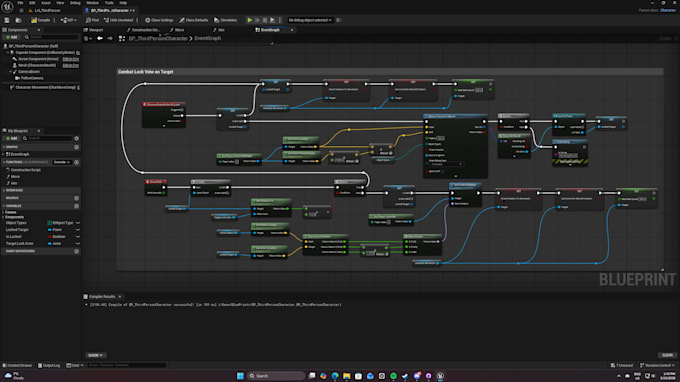Click the Is Locked Boolean type color
The image size is (680, 382).
click(x=49, y=237)
